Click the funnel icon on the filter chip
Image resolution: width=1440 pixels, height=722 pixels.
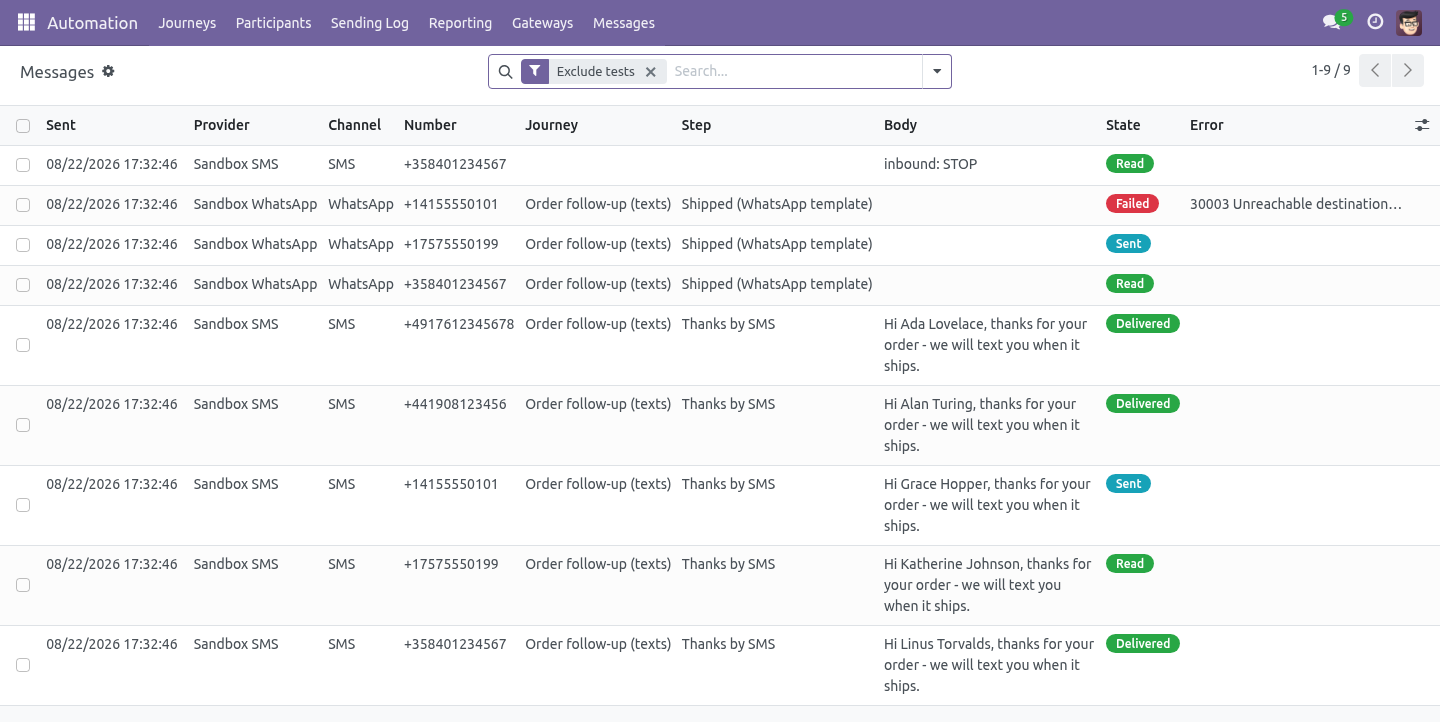535,71
